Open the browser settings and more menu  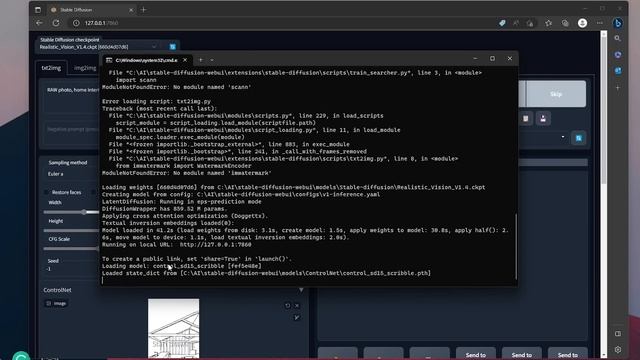pyautogui.click(x=600, y=23)
